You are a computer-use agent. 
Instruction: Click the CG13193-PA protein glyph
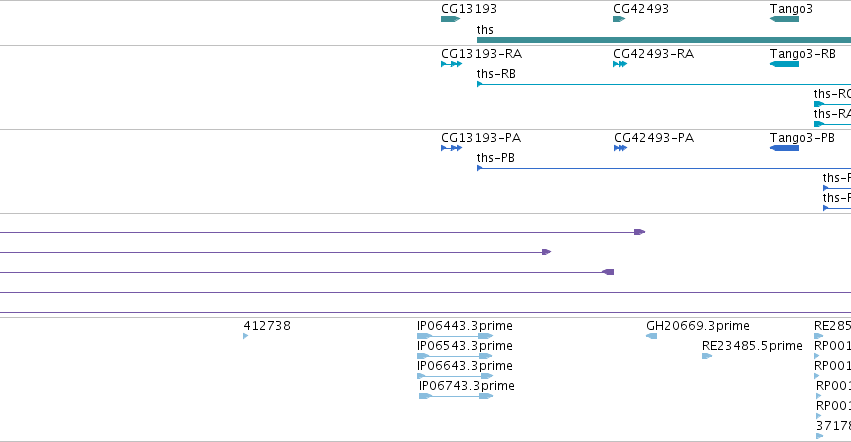[x=452, y=148]
